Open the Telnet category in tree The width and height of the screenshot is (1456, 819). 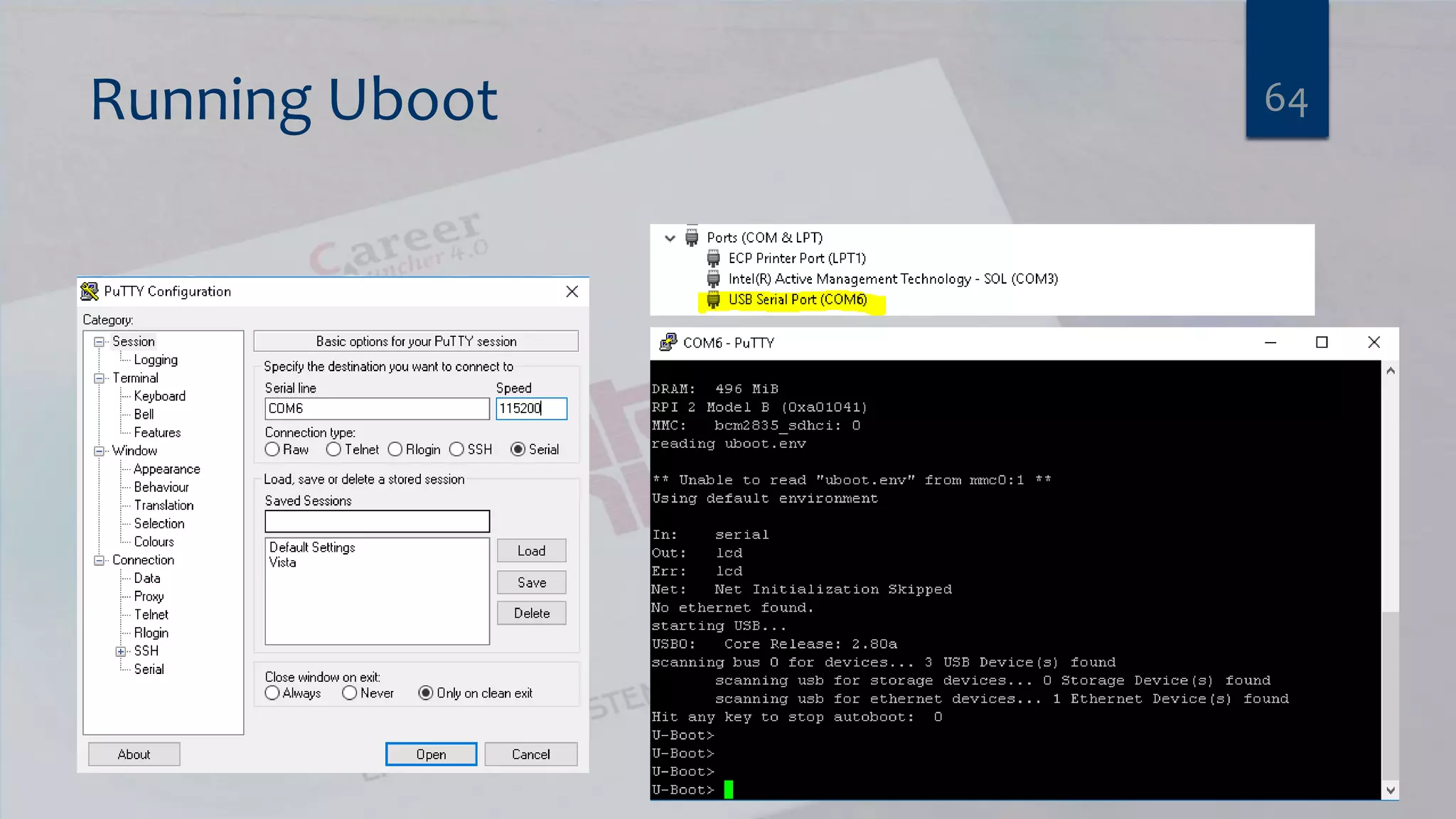[151, 615]
